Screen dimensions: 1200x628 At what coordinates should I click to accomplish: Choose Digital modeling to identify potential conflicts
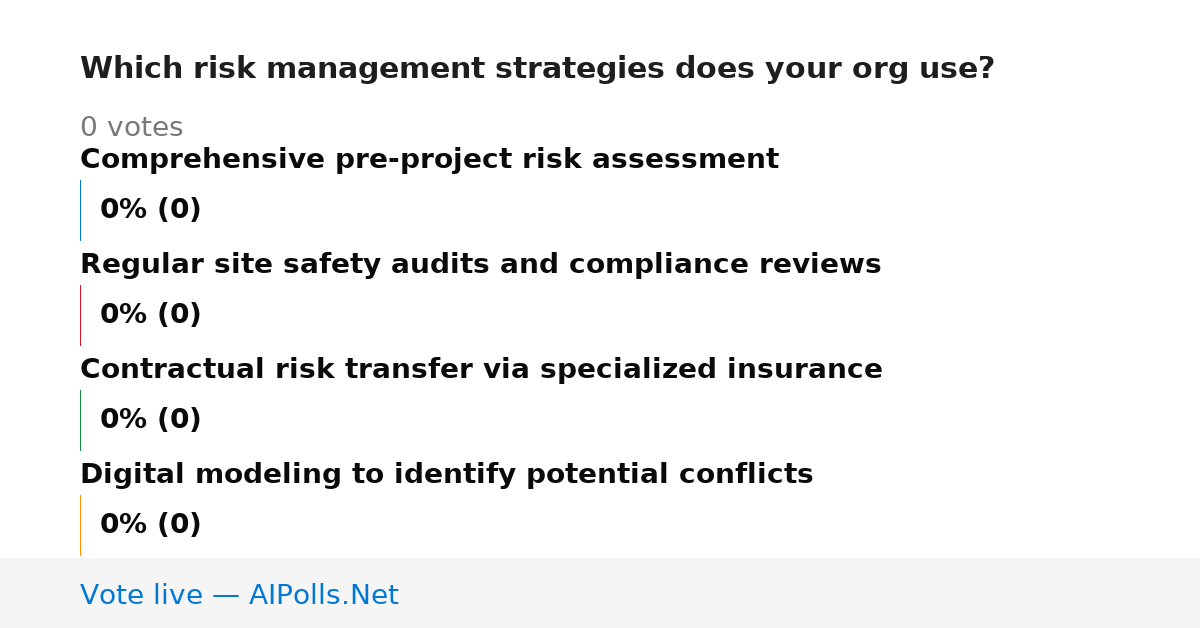point(446,475)
